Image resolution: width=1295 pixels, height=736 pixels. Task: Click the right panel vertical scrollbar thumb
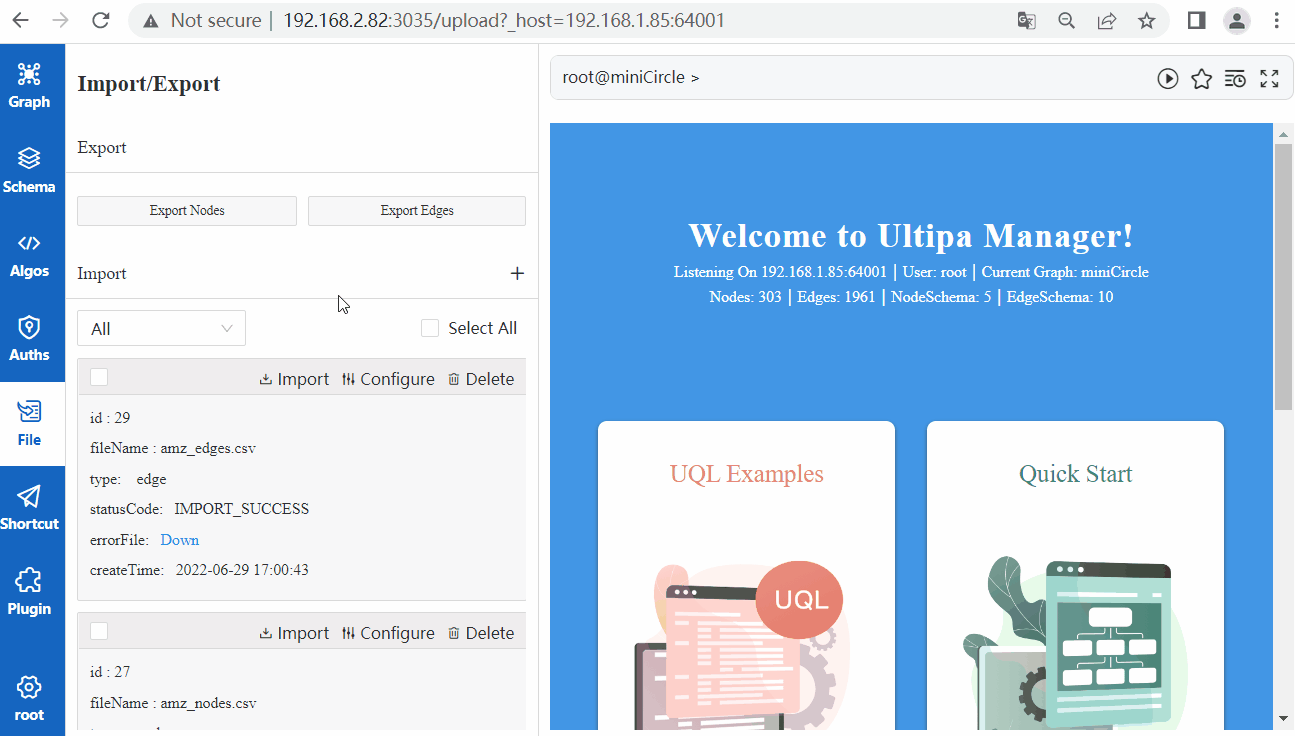pyautogui.click(x=1283, y=276)
